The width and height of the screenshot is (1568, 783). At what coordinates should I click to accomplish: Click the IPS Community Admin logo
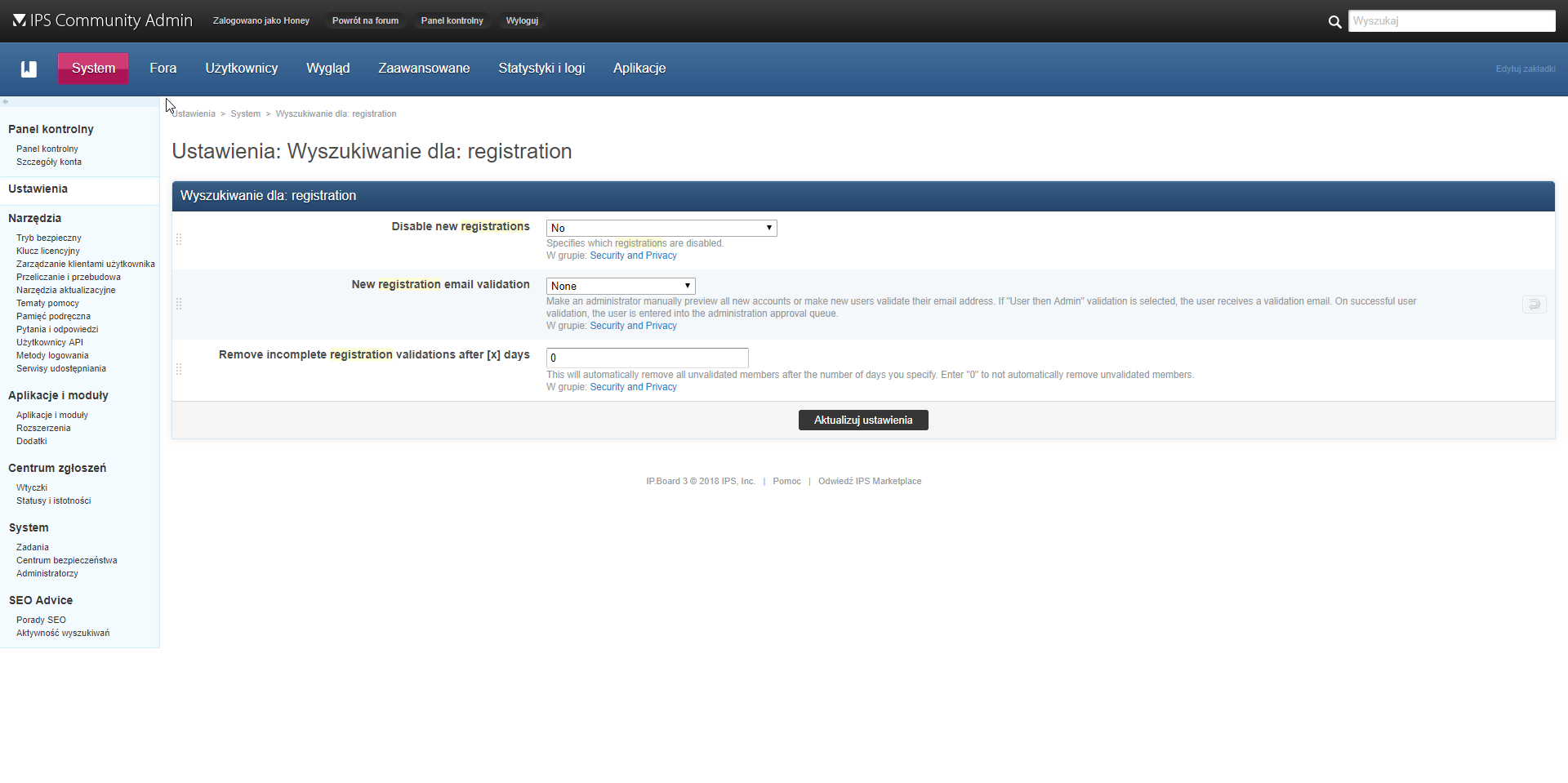coord(103,20)
